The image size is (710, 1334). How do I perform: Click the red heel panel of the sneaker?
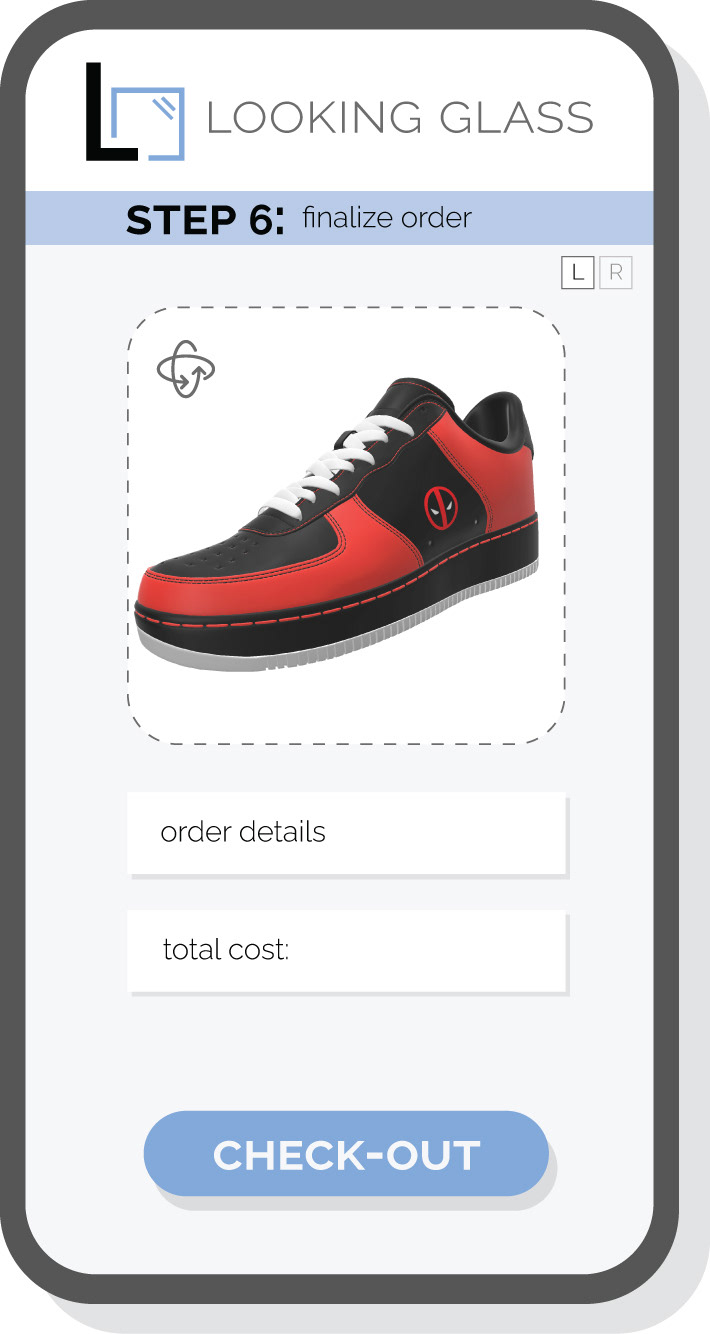tap(511, 488)
